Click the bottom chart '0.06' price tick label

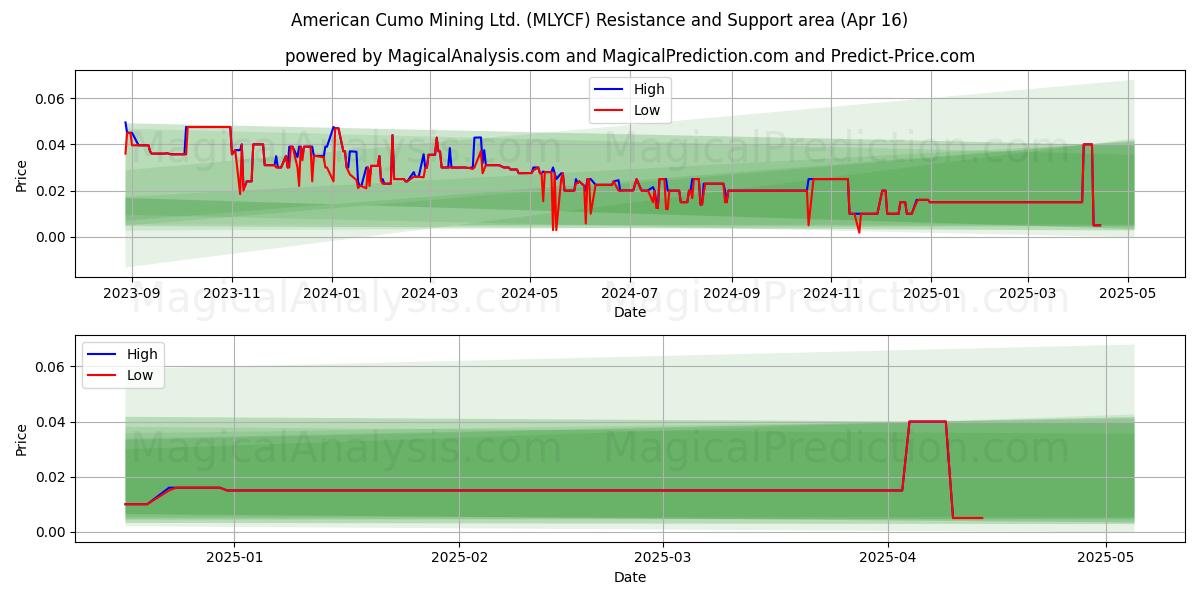pos(52,367)
